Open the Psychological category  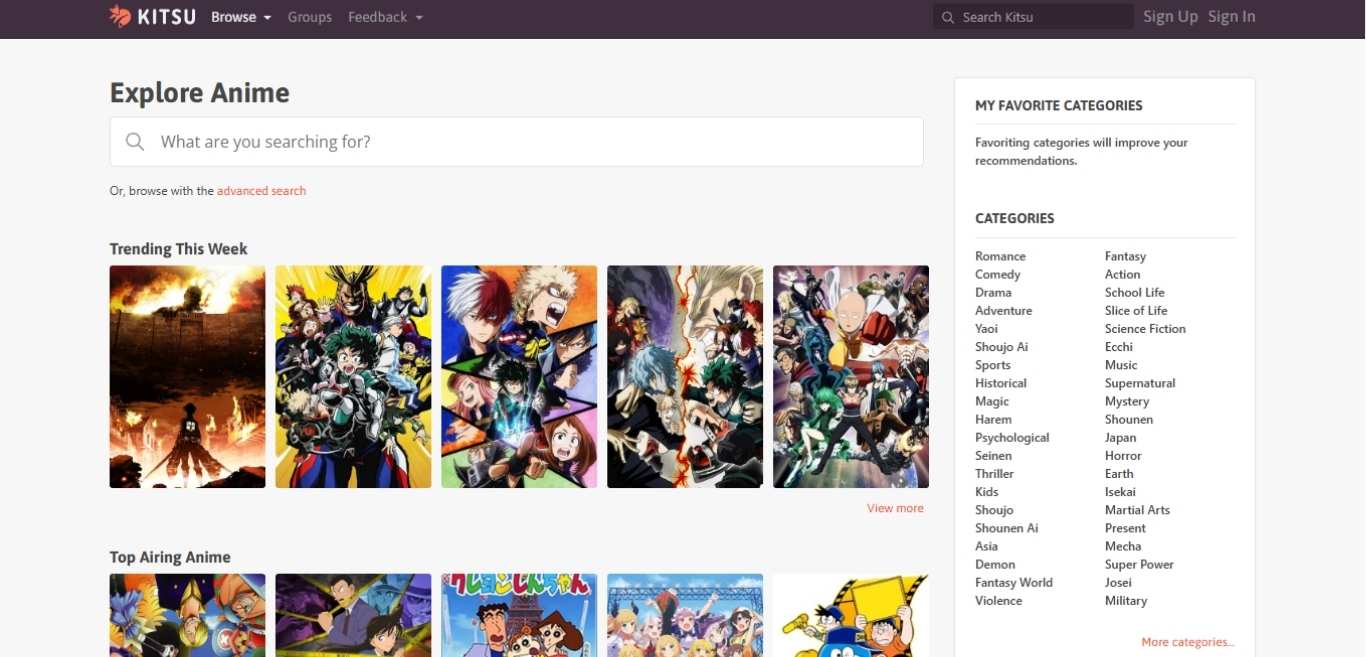click(1012, 438)
